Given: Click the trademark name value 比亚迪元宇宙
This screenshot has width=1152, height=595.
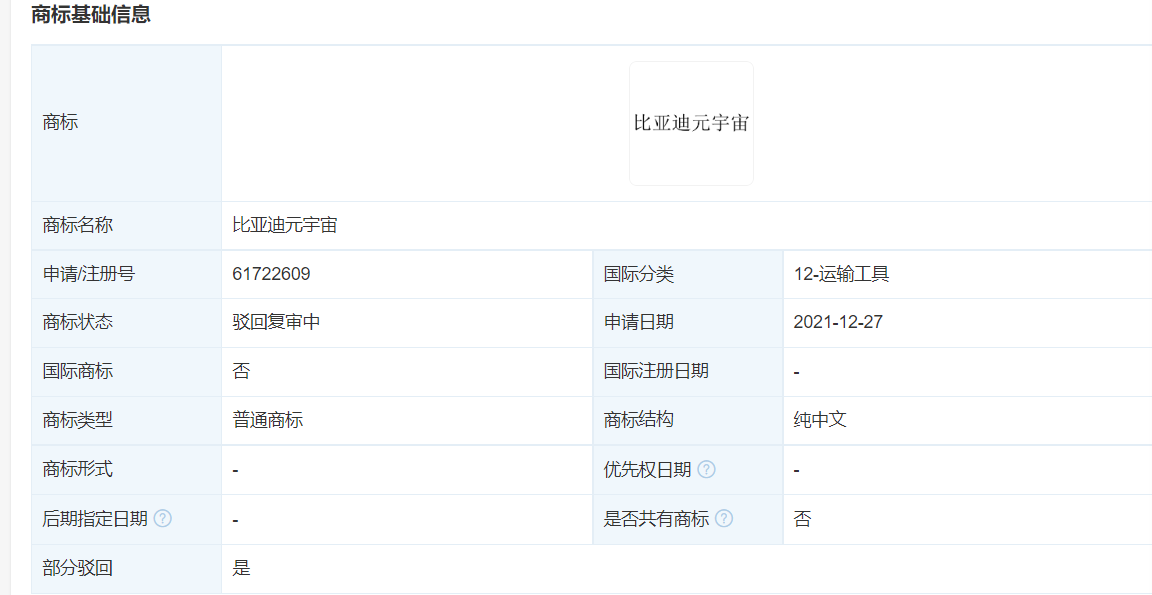Looking at the screenshot, I should pos(285,225).
